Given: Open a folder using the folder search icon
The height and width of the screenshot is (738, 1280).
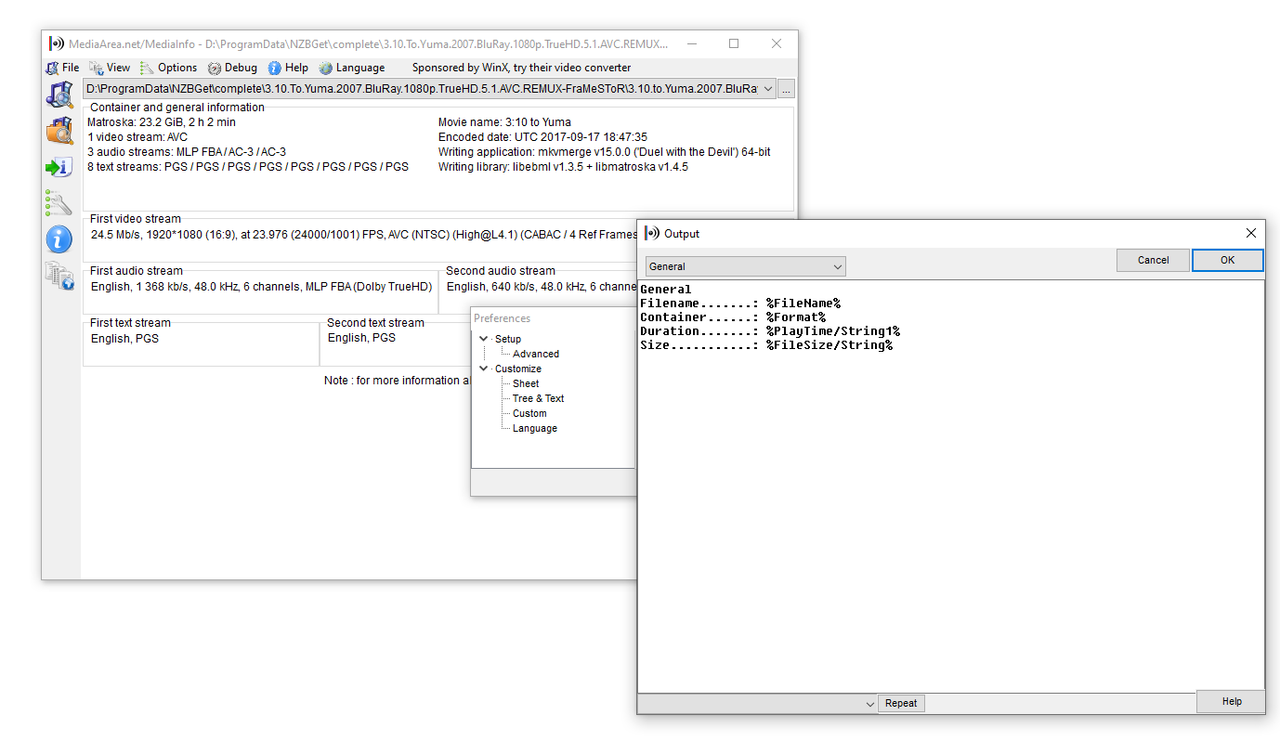Looking at the screenshot, I should (59, 128).
